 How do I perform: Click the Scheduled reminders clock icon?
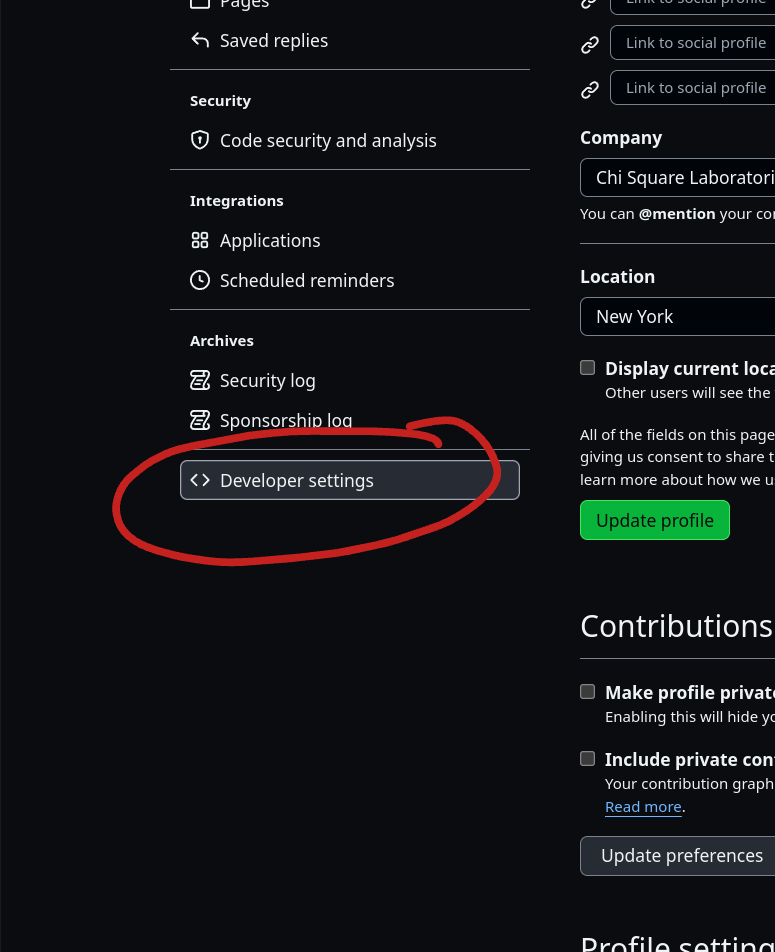200,280
